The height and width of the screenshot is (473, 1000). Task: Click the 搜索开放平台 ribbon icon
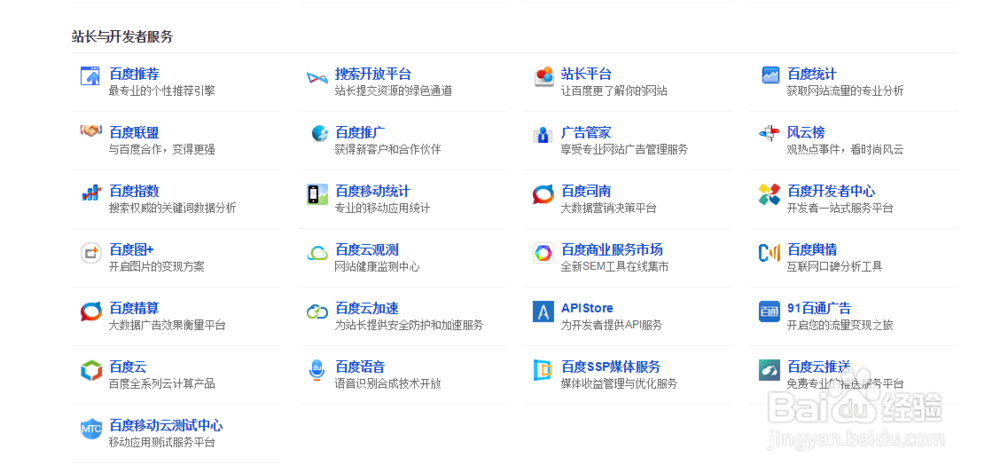[x=317, y=77]
